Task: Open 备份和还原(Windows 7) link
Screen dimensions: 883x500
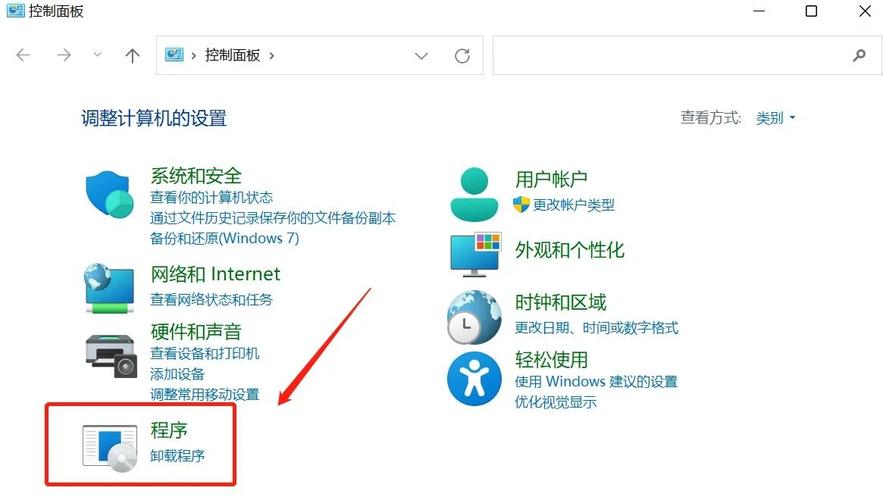Action: (x=224, y=238)
